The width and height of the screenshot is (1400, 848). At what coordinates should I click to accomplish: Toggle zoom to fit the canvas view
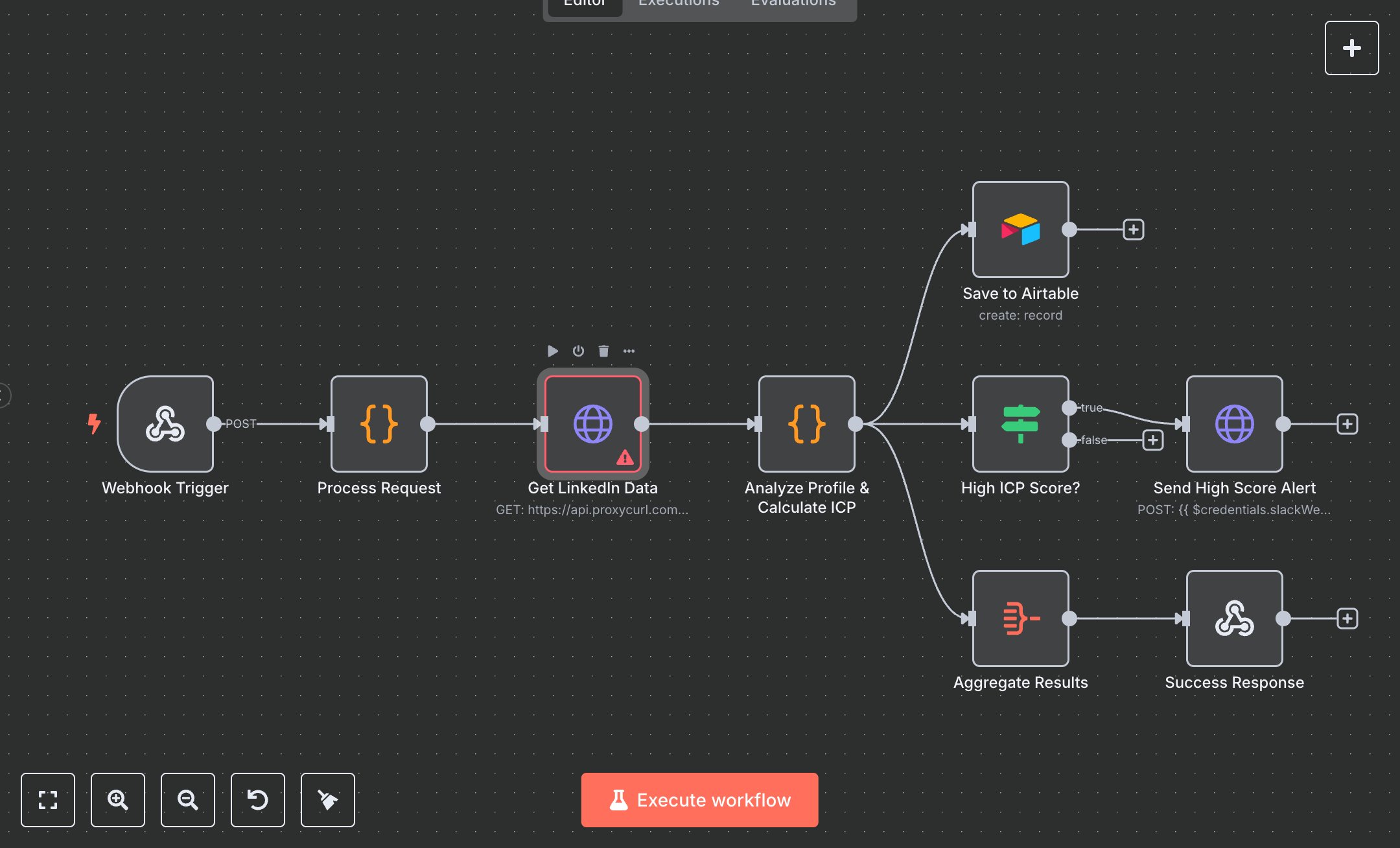pyautogui.click(x=48, y=800)
